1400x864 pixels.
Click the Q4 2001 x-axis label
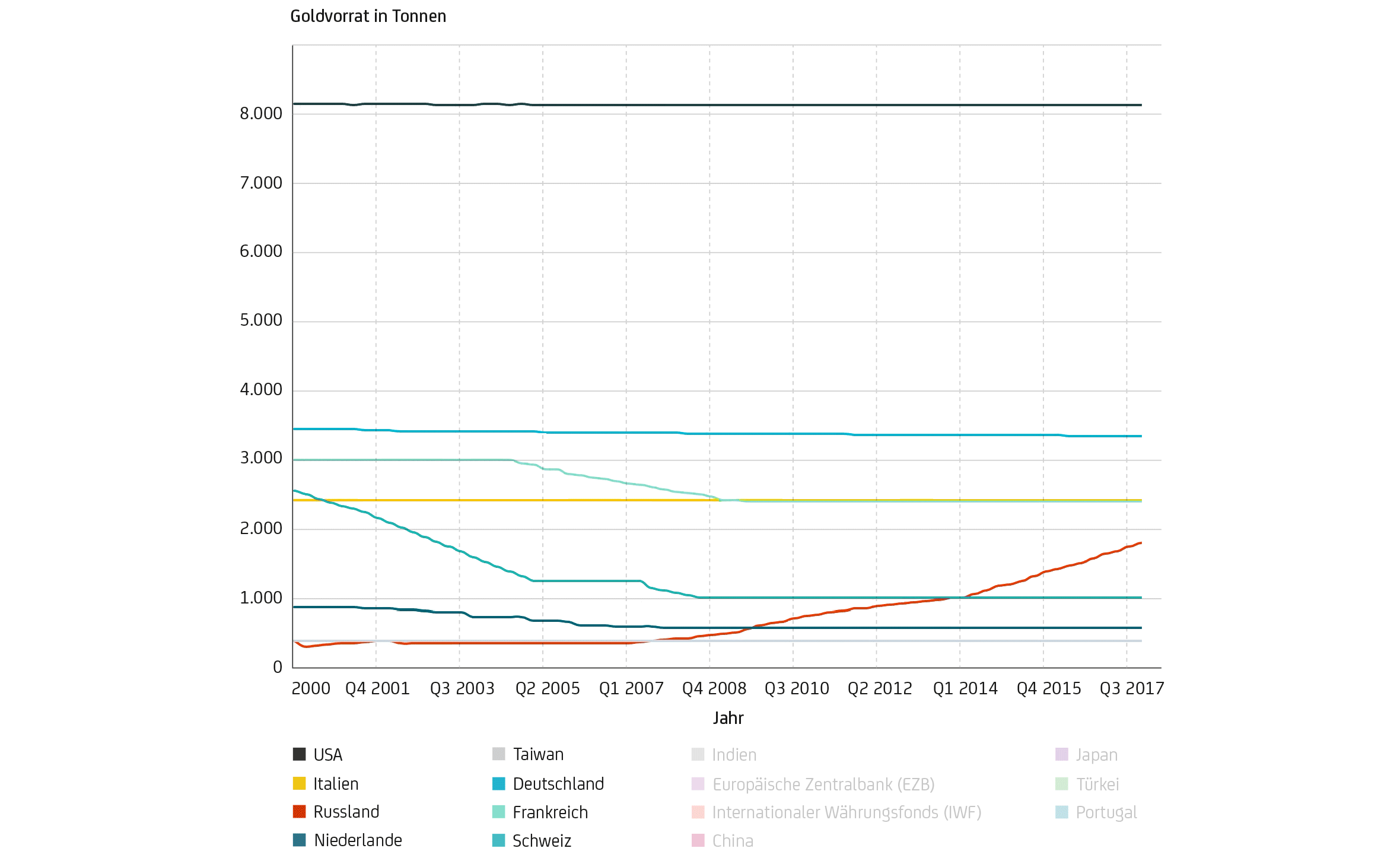click(x=378, y=688)
